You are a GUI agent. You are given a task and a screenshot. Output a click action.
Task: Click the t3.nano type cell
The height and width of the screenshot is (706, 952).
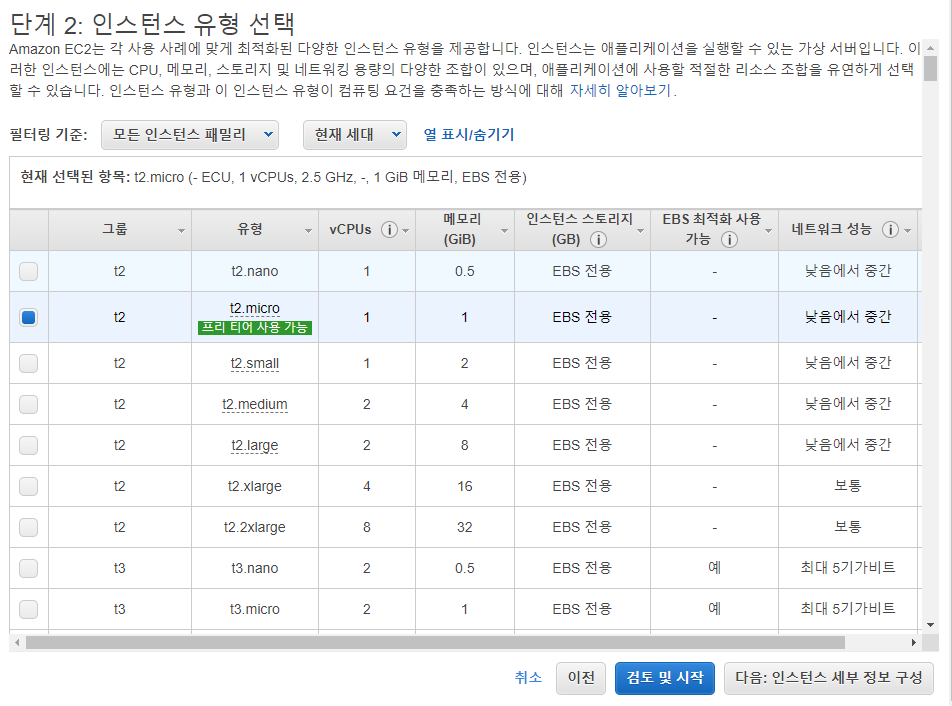point(254,568)
